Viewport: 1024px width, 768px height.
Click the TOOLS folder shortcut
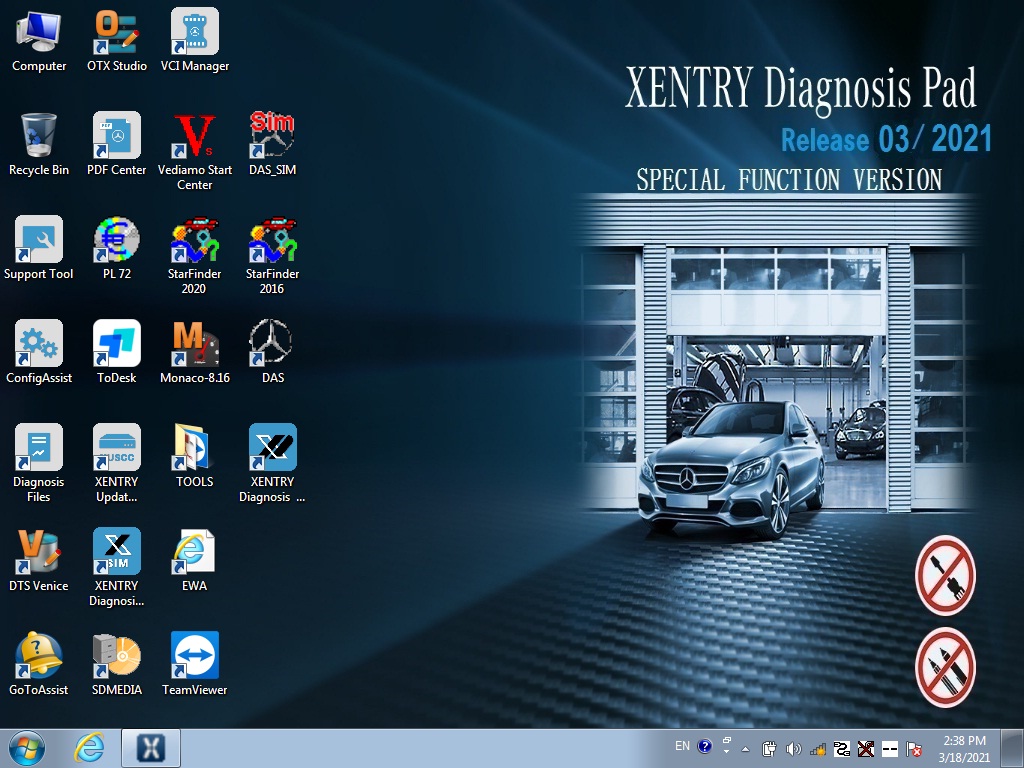195,456
